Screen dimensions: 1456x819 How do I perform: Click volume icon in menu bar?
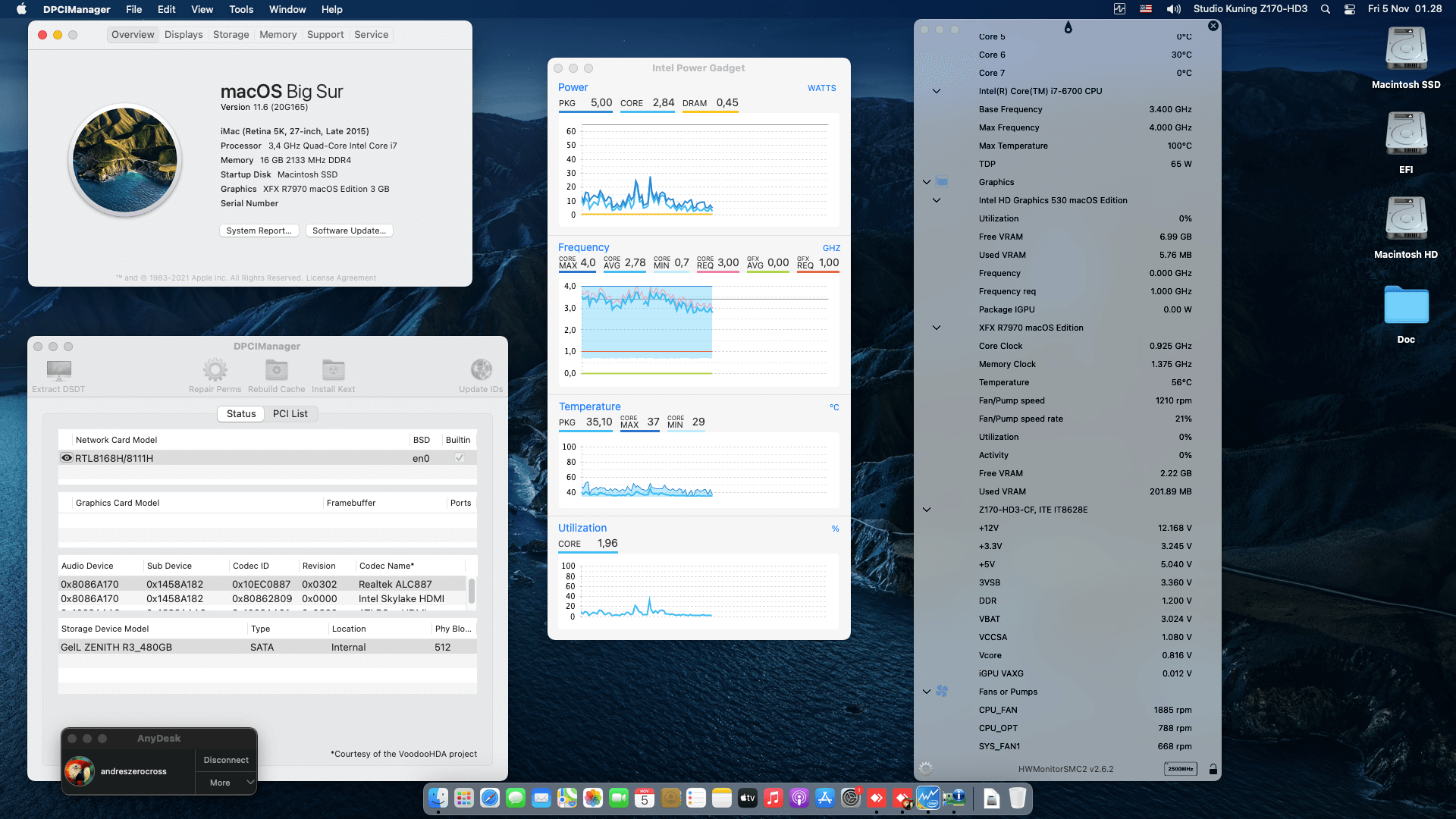pyautogui.click(x=1174, y=9)
